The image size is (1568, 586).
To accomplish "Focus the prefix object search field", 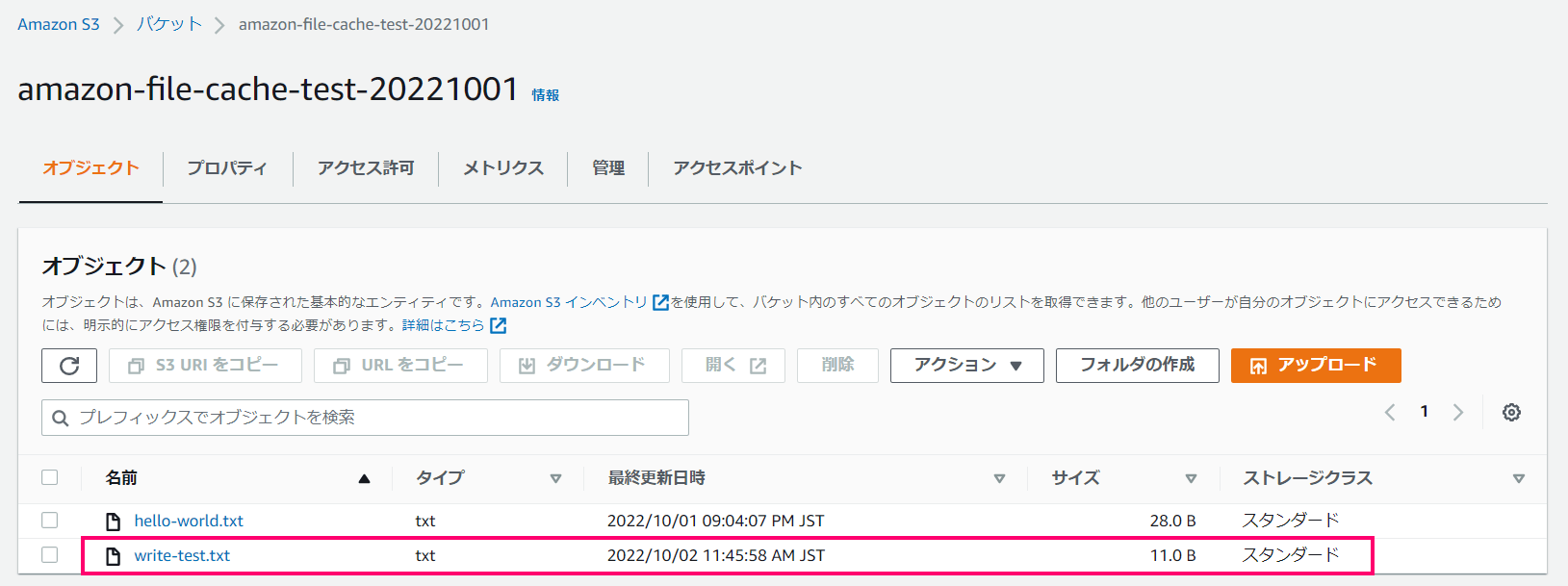I will (365, 418).
